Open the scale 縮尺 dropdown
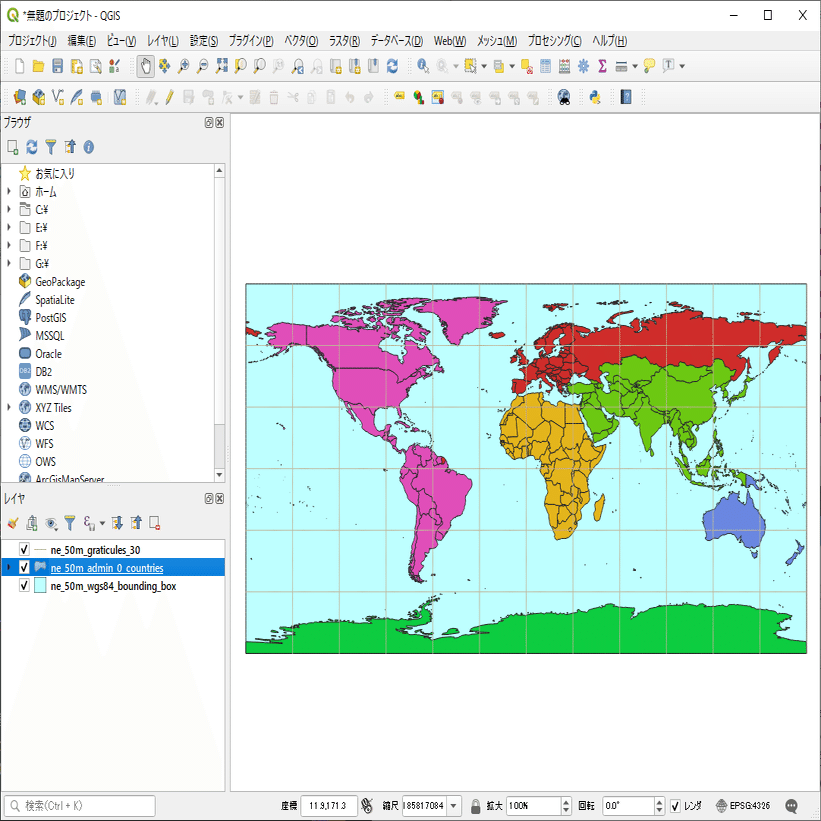Image resolution: width=821 pixels, height=821 pixels. (x=454, y=805)
